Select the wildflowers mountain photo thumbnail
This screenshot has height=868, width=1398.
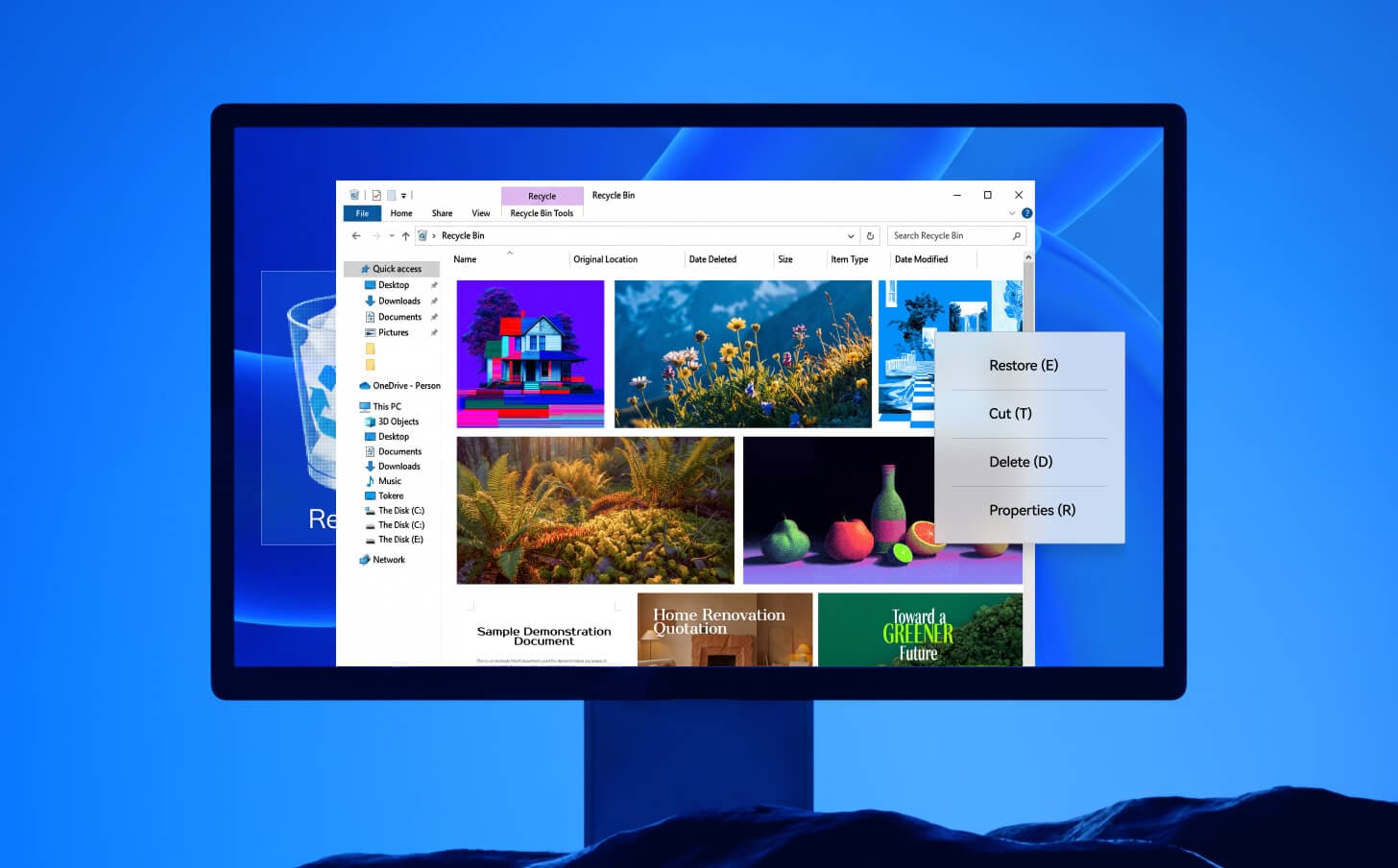point(743,353)
